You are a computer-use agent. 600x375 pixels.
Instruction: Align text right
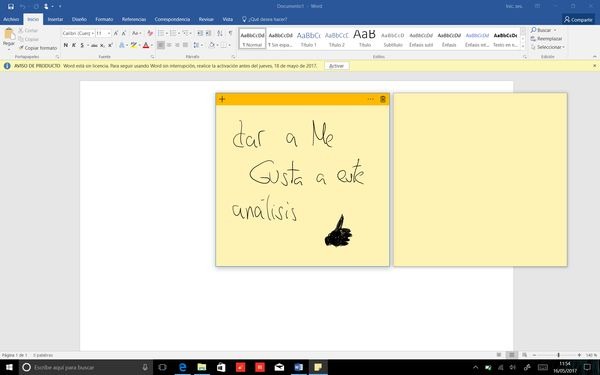pos(177,45)
